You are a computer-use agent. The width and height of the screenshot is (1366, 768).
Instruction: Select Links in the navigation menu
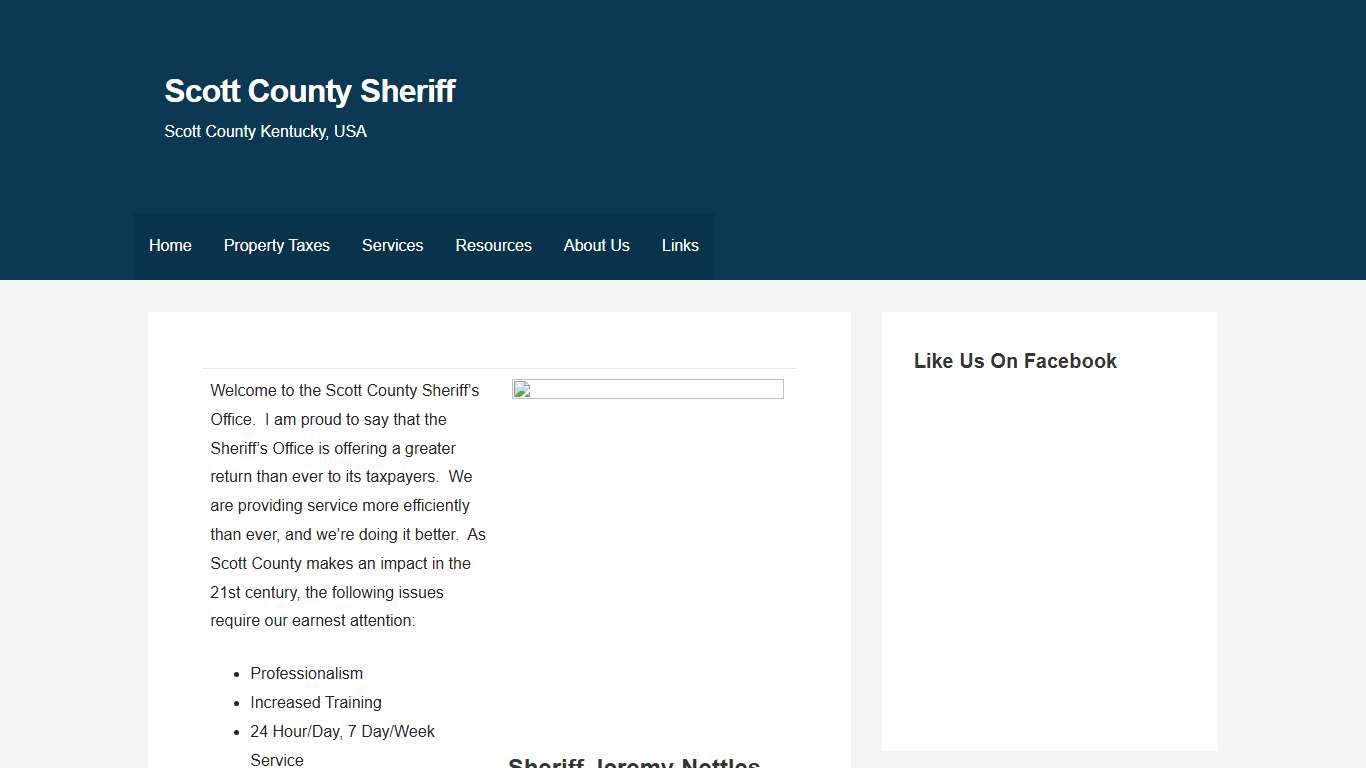tap(680, 245)
